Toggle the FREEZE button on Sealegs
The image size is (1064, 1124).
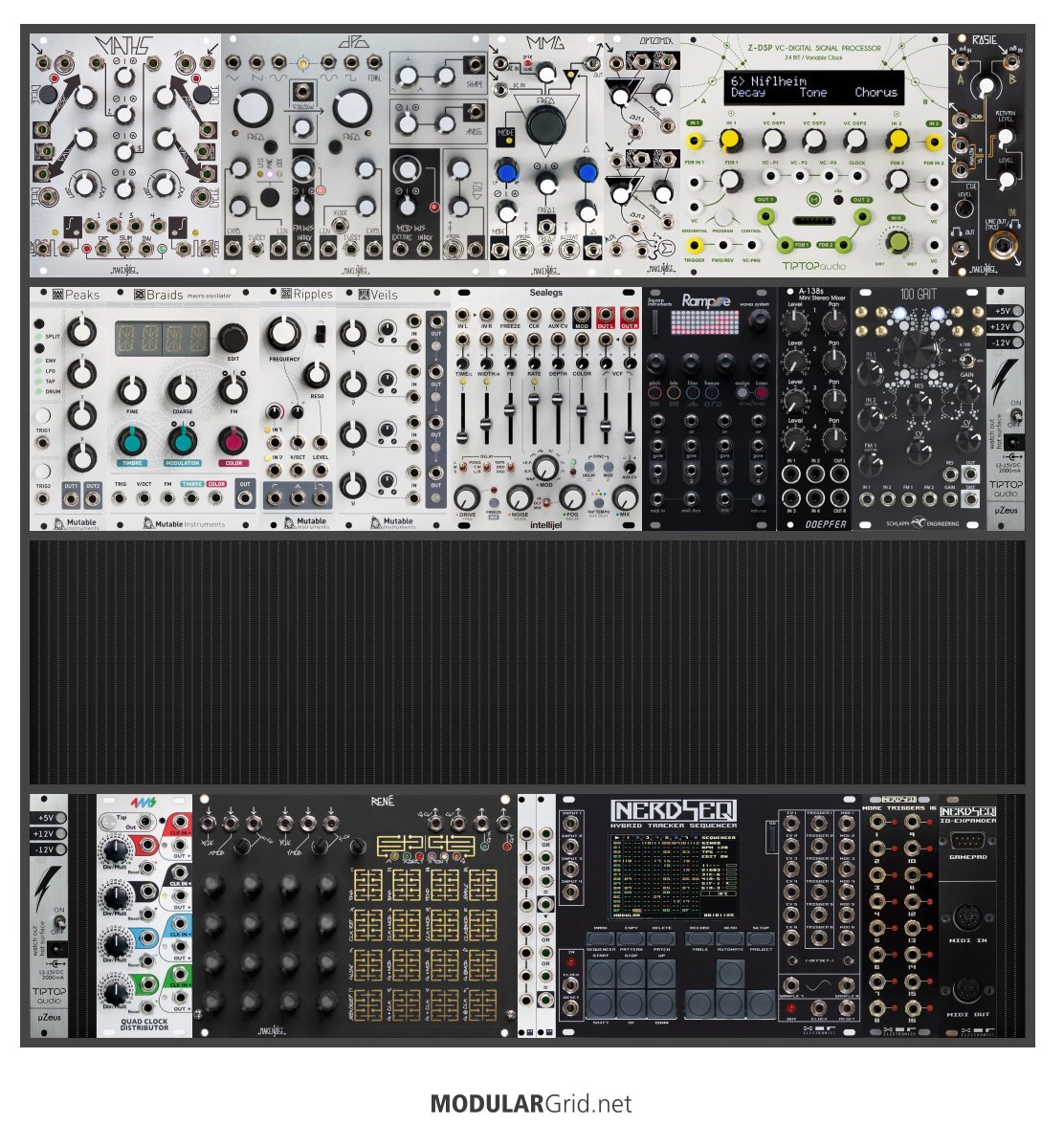click(x=494, y=501)
